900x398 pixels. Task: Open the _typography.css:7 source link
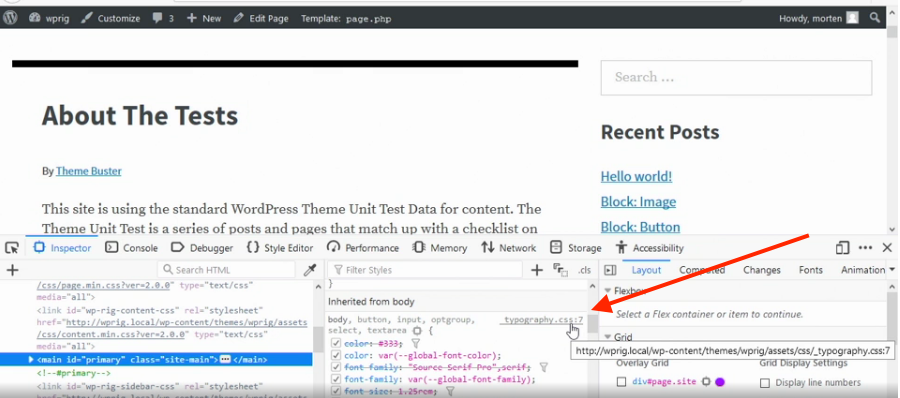[x=543, y=319]
